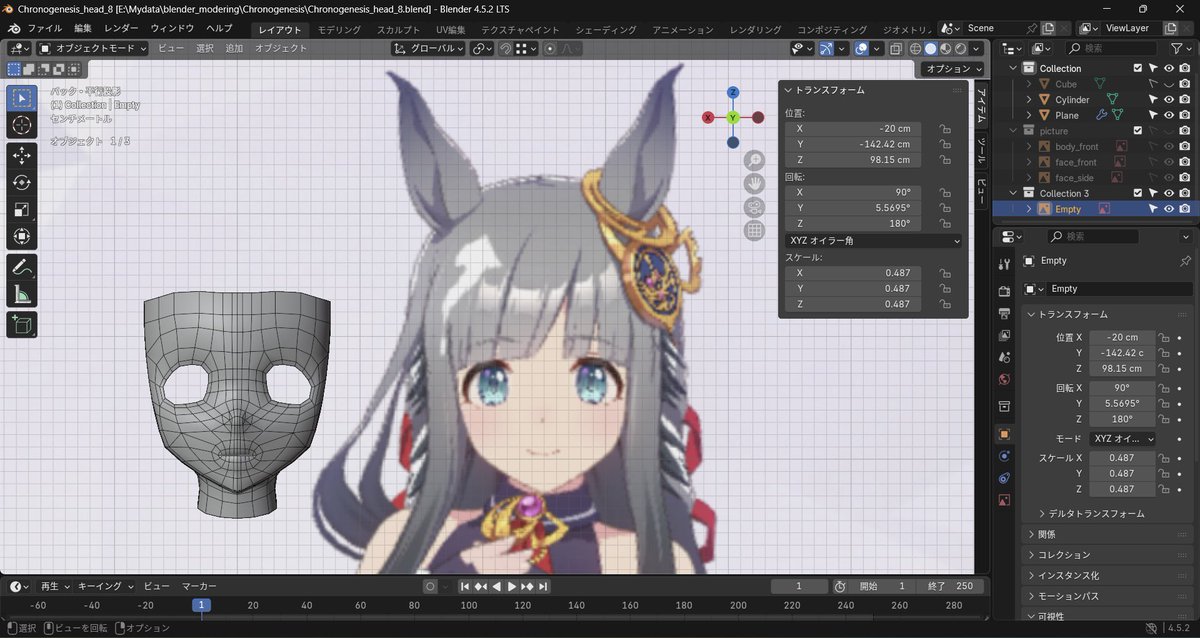
Task: Disable rendering for Cube via camera icon
Action: (1184, 85)
